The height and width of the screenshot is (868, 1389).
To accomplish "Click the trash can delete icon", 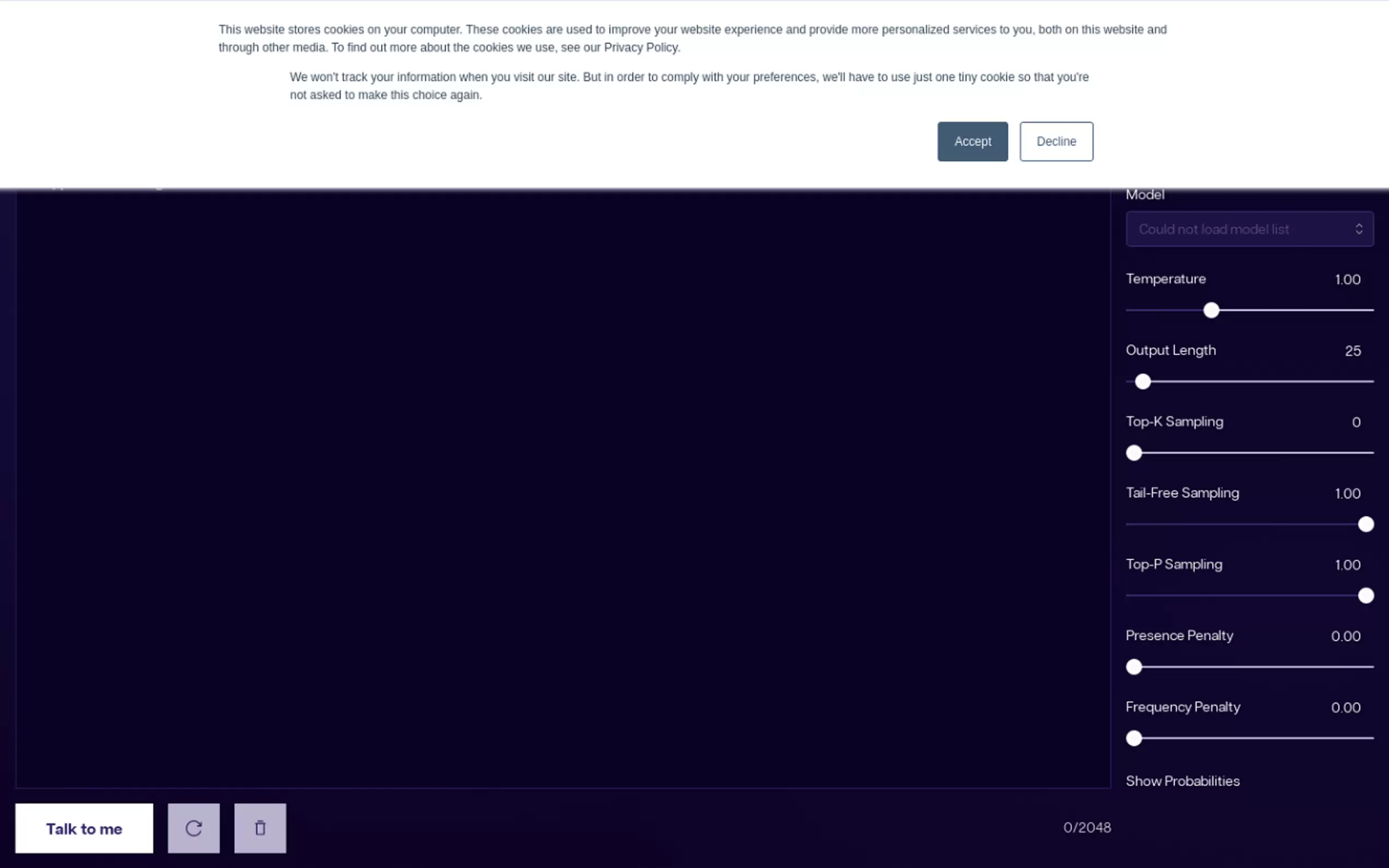I will point(260,828).
